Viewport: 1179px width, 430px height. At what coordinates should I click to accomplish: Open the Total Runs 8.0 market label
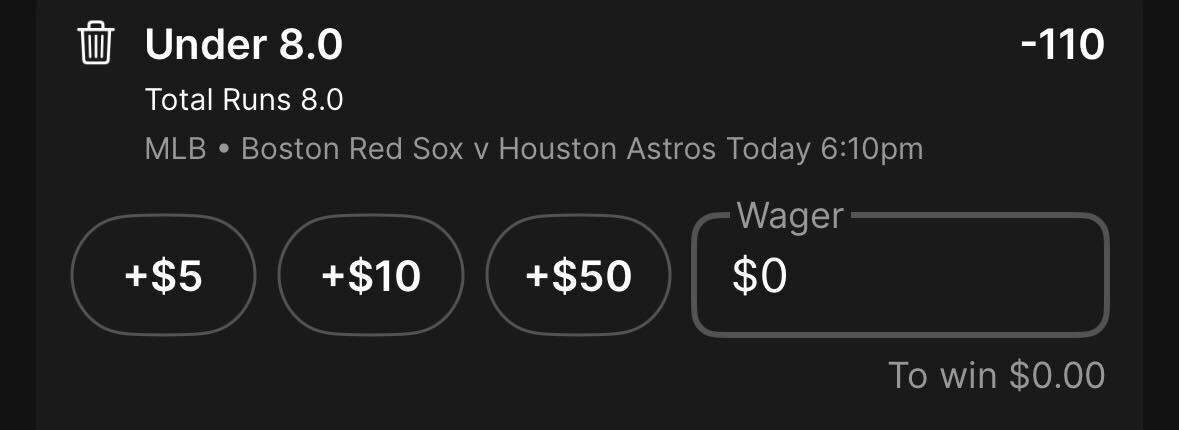pos(244,100)
